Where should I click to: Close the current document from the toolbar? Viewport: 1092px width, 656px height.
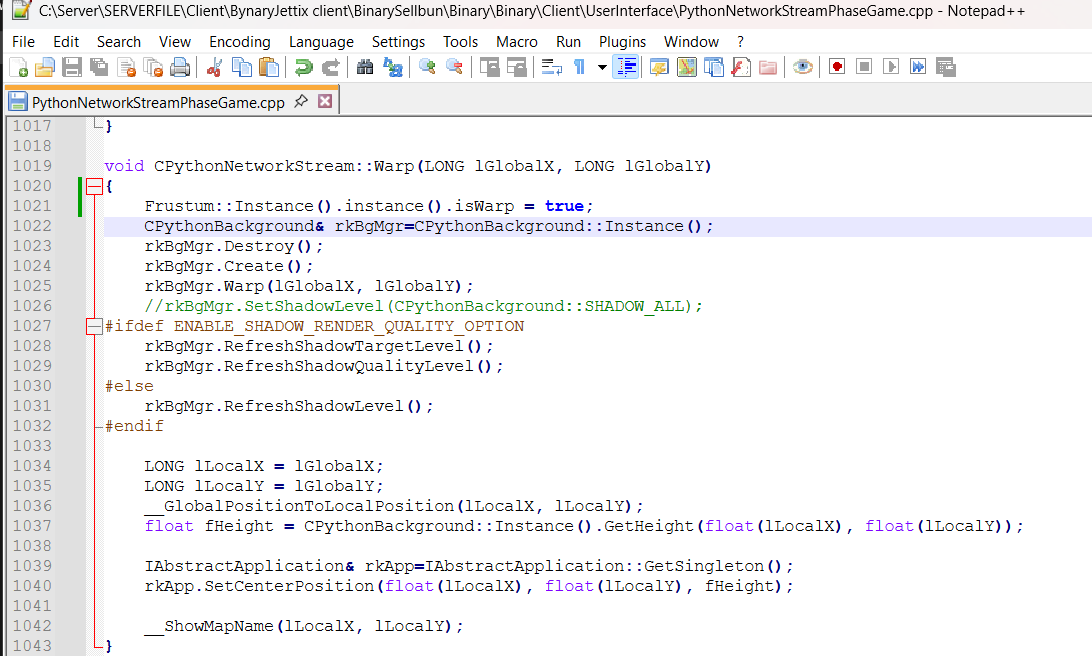click(x=126, y=68)
